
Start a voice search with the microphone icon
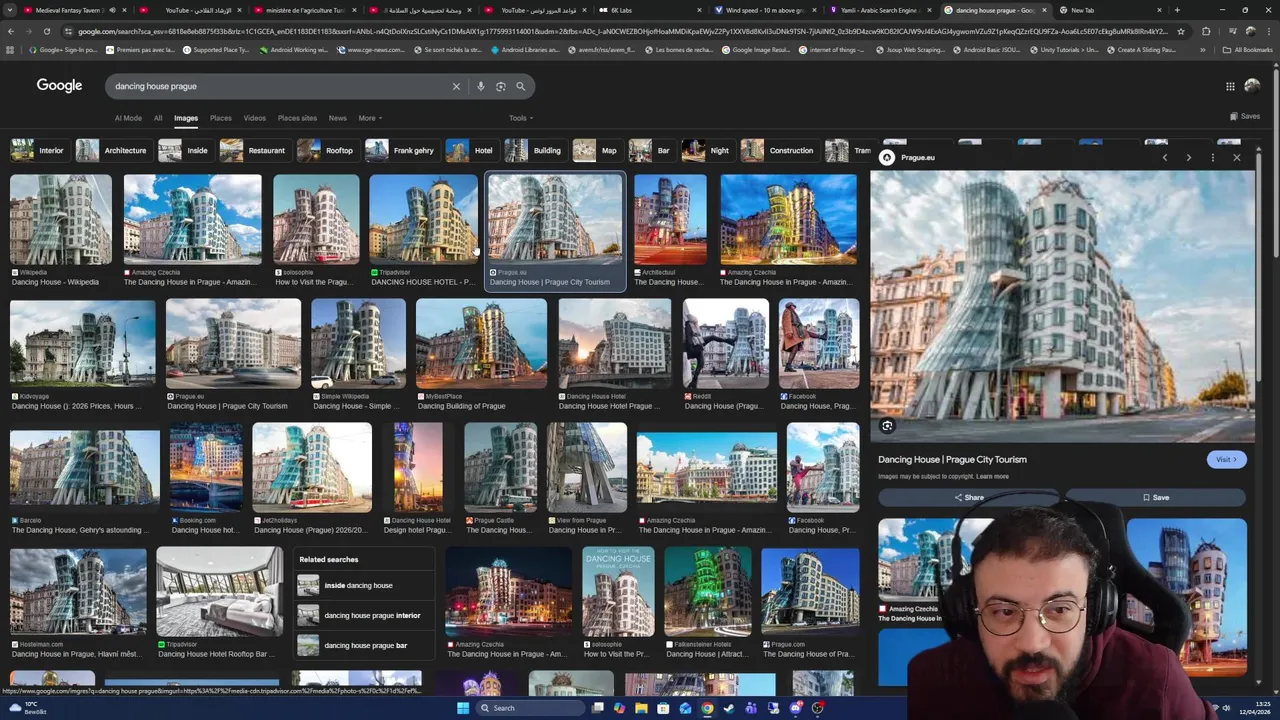[481, 86]
